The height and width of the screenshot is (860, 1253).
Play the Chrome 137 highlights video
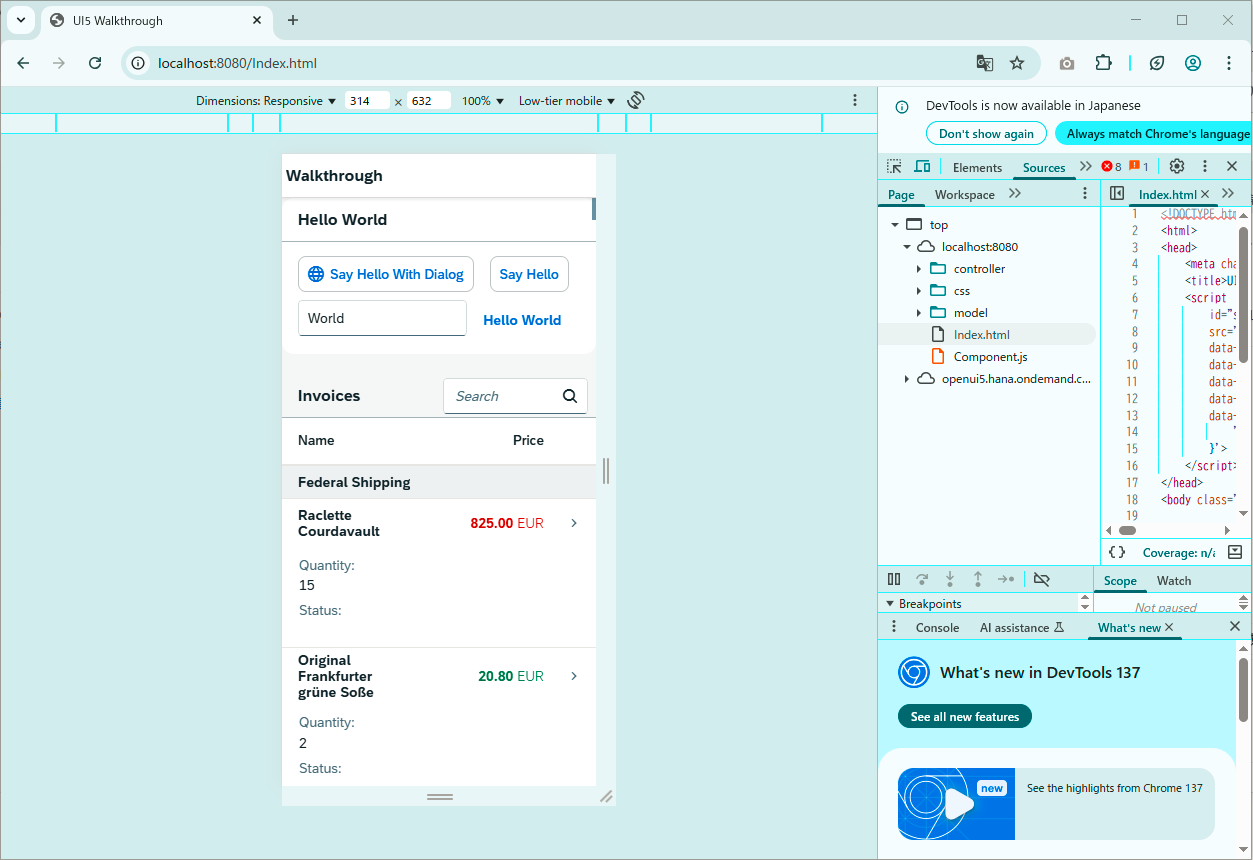pyautogui.click(x=957, y=804)
